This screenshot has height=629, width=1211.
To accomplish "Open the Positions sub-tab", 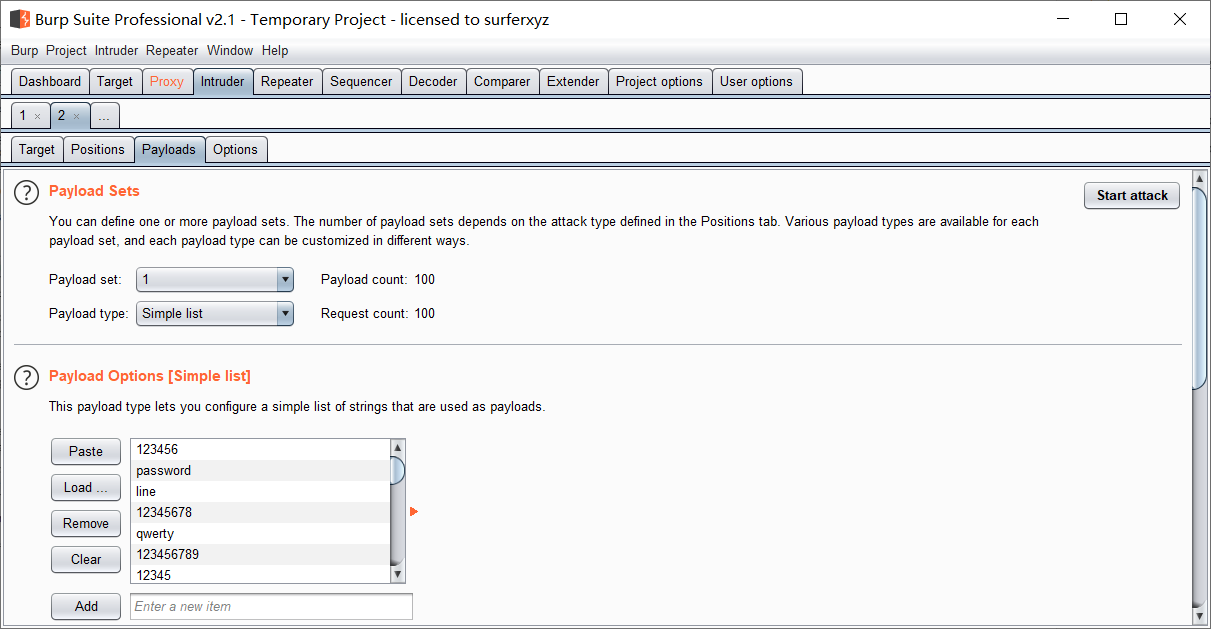I will (x=98, y=150).
